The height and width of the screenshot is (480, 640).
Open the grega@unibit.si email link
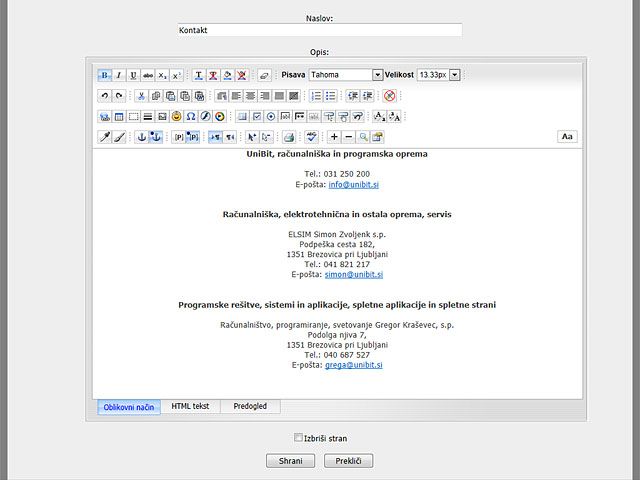pos(353,365)
